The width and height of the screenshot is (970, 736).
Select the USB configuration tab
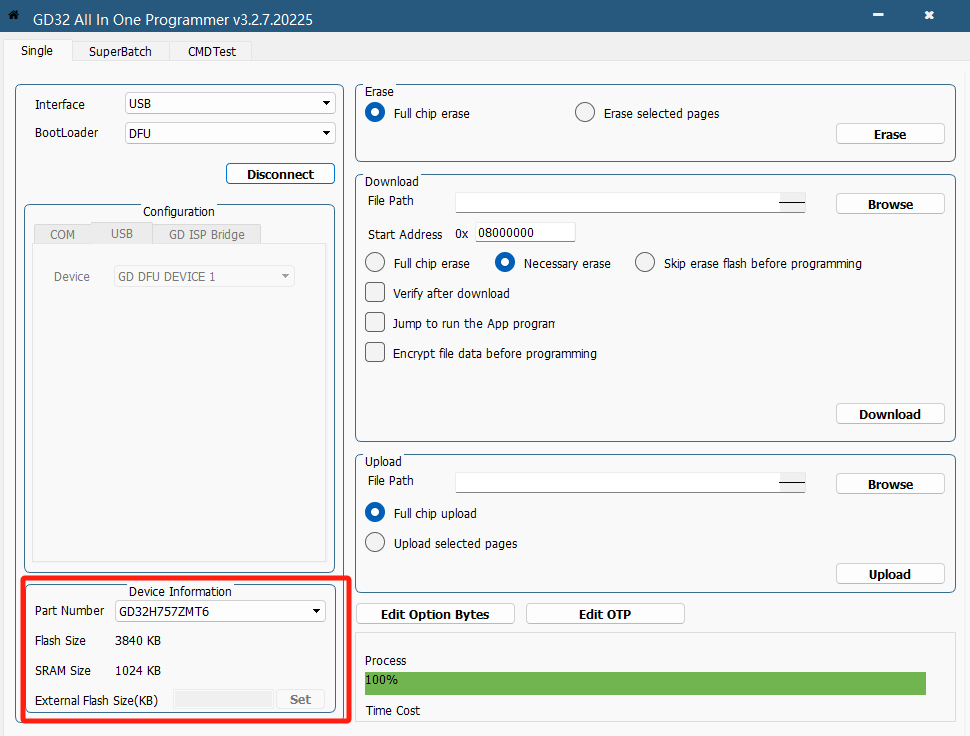coord(122,233)
